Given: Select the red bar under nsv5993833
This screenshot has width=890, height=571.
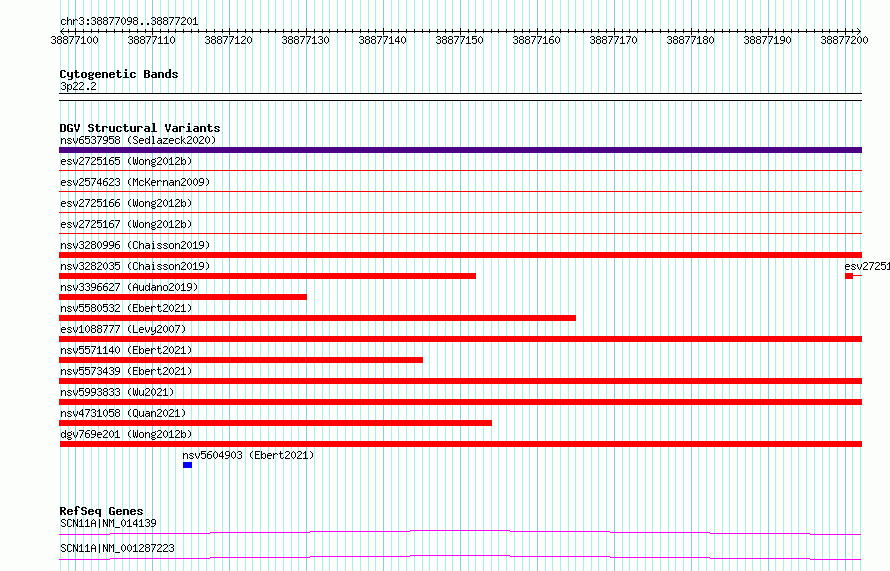Looking at the screenshot, I should click(x=460, y=402).
